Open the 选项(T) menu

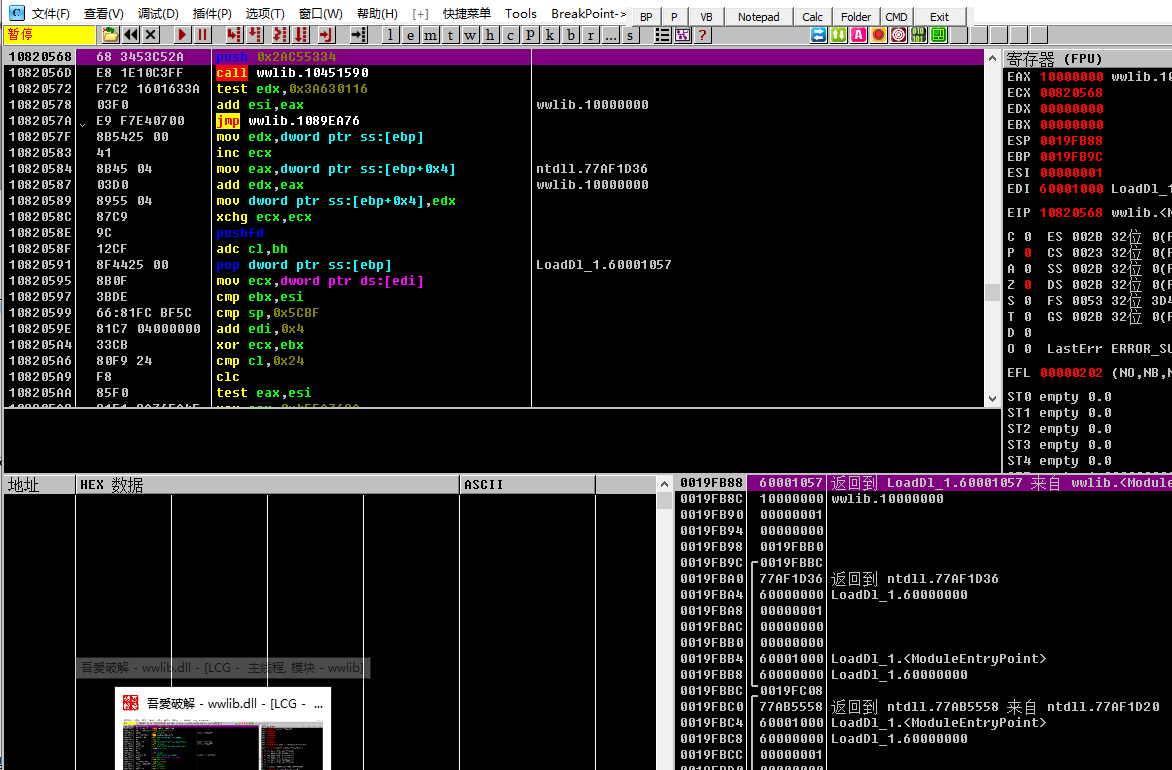click(265, 13)
